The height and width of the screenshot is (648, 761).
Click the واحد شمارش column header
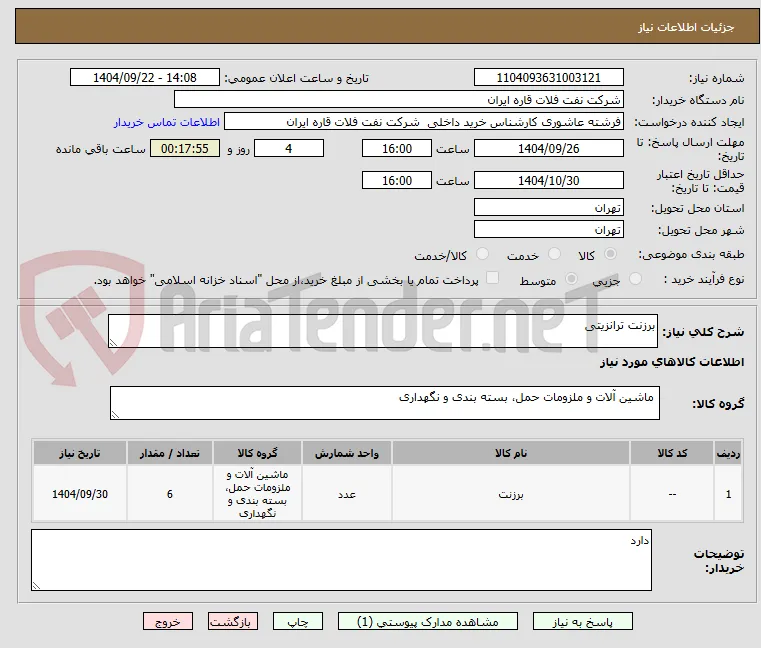[x=347, y=453]
